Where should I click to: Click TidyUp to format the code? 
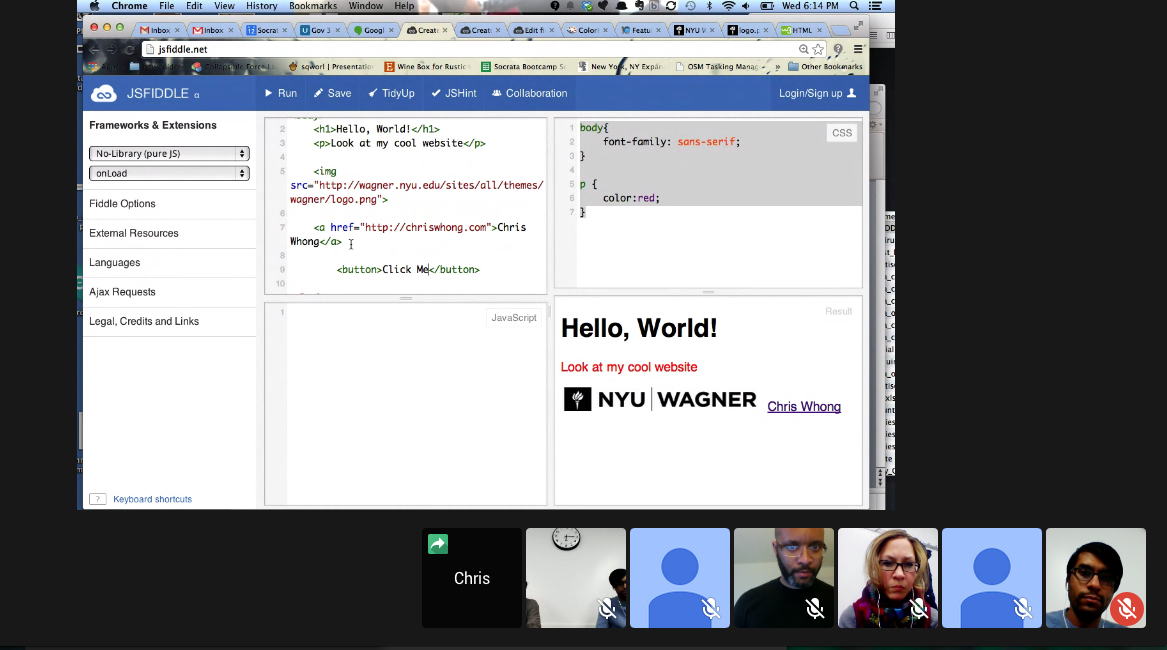tap(391, 93)
